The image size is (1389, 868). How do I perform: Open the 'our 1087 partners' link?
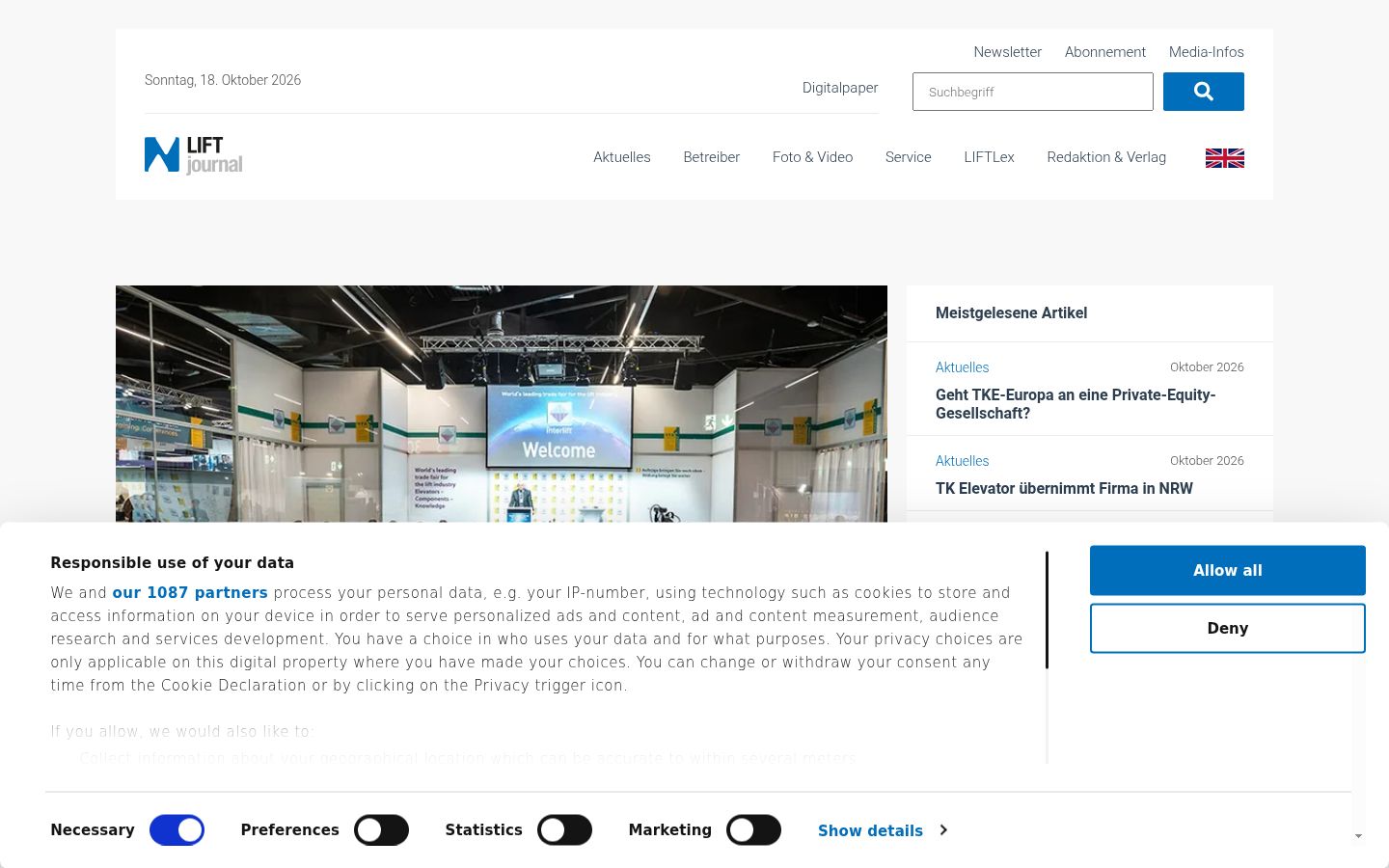(x=190, y=593)
